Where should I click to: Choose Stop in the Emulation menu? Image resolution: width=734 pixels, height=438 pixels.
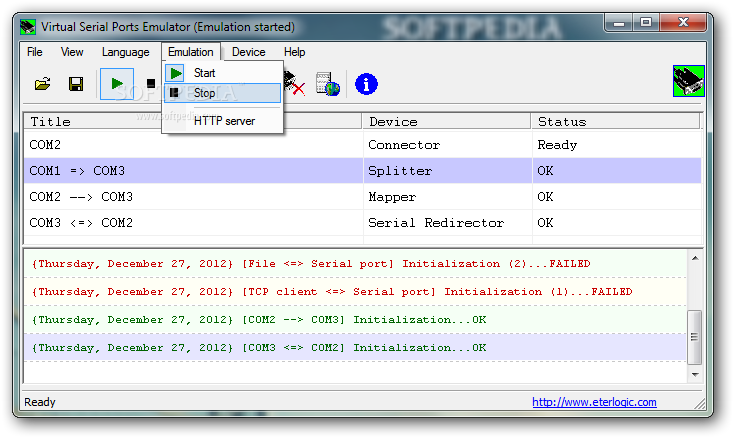point(223,93)
